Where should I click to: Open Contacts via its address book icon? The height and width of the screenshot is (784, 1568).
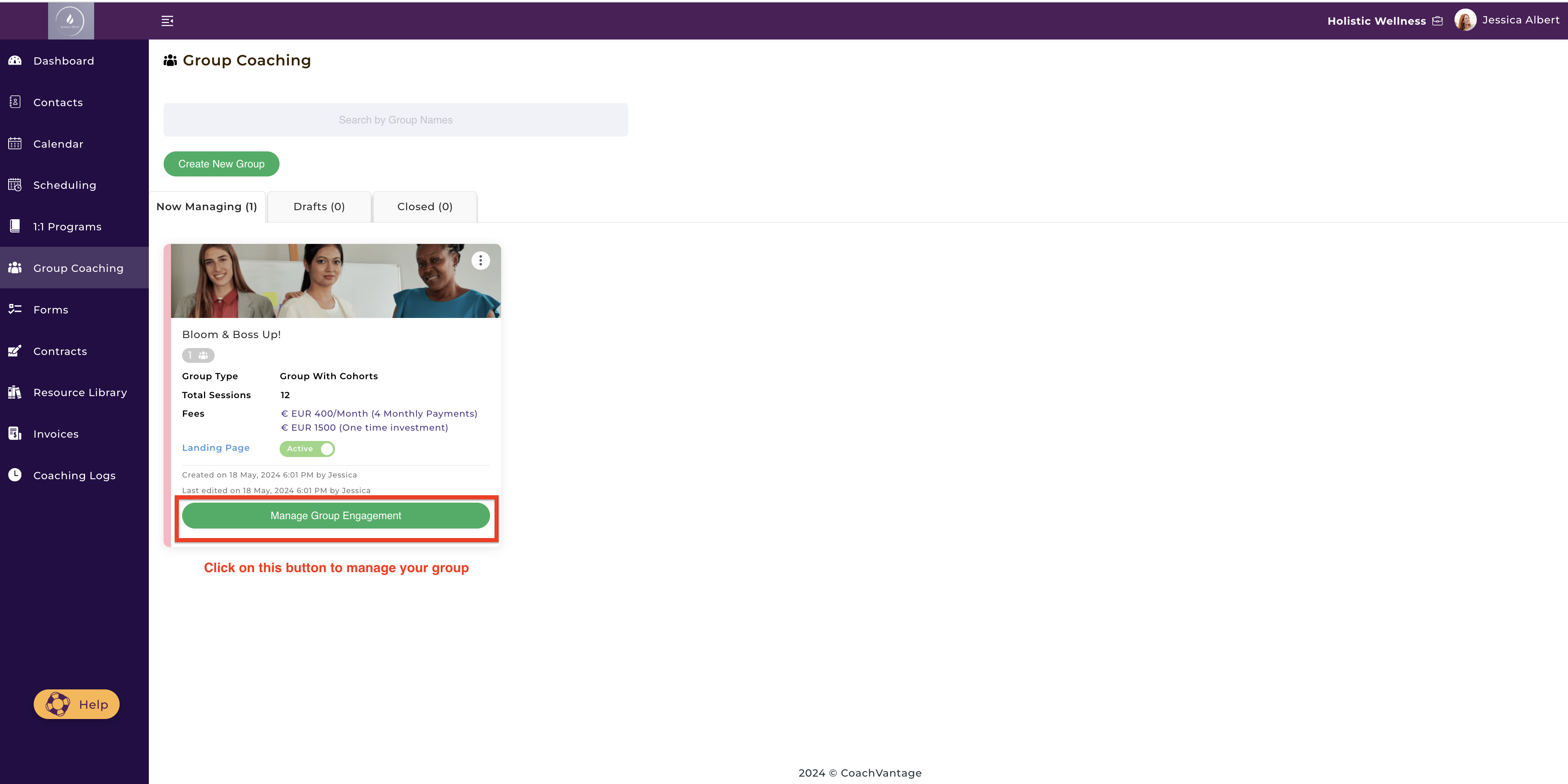tap(15, 102)
